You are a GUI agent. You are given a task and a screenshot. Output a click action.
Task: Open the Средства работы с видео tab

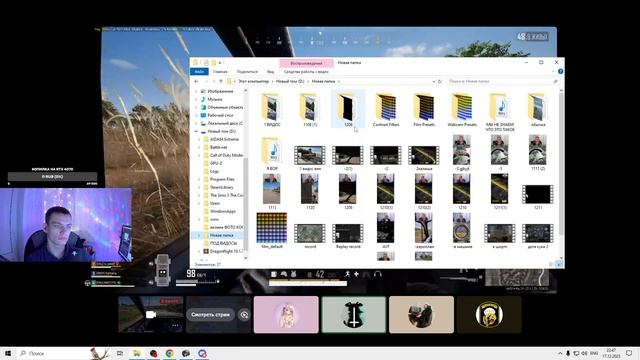coord(306,71)
